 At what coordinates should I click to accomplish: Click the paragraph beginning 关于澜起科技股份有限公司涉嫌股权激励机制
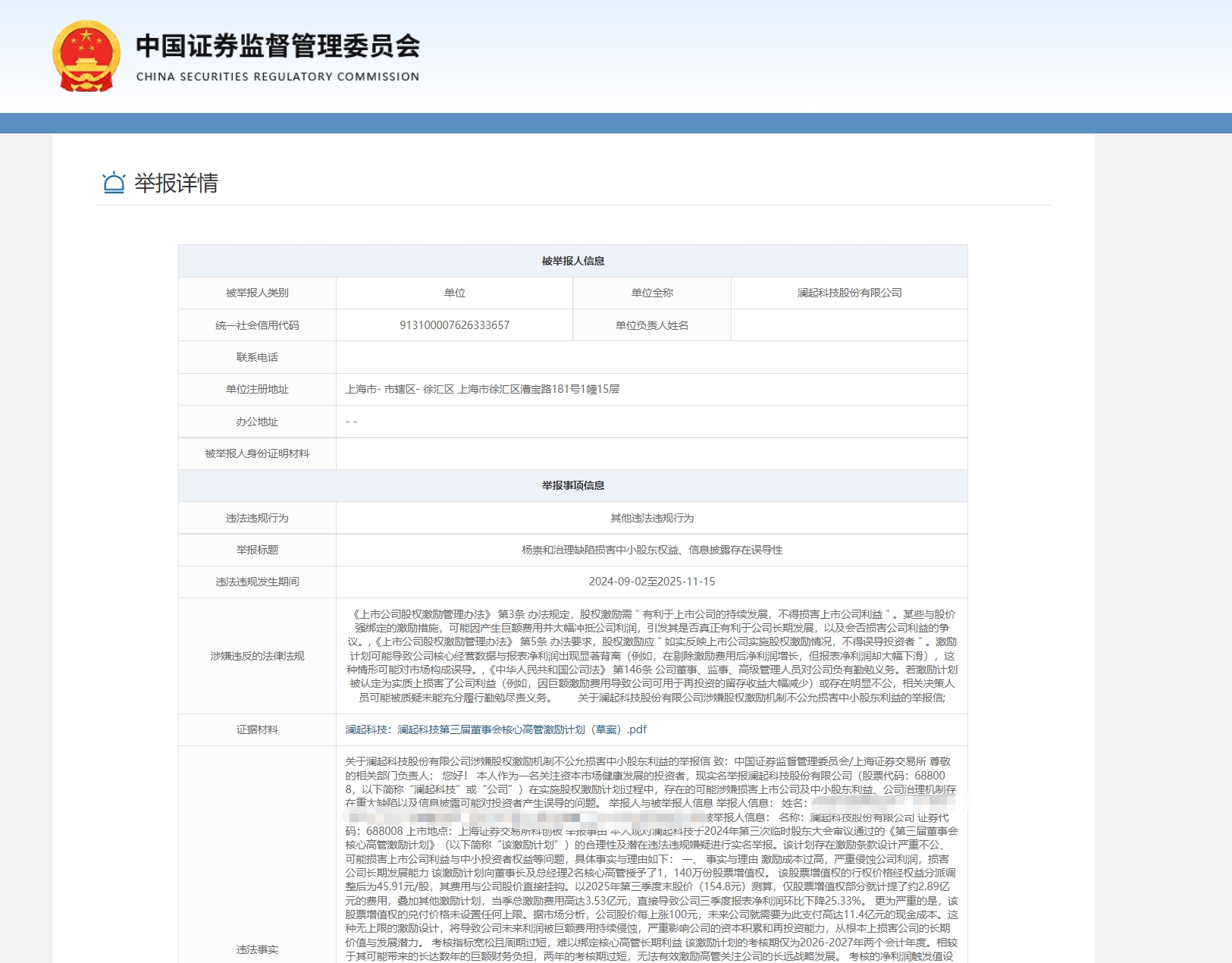point(652,858)
